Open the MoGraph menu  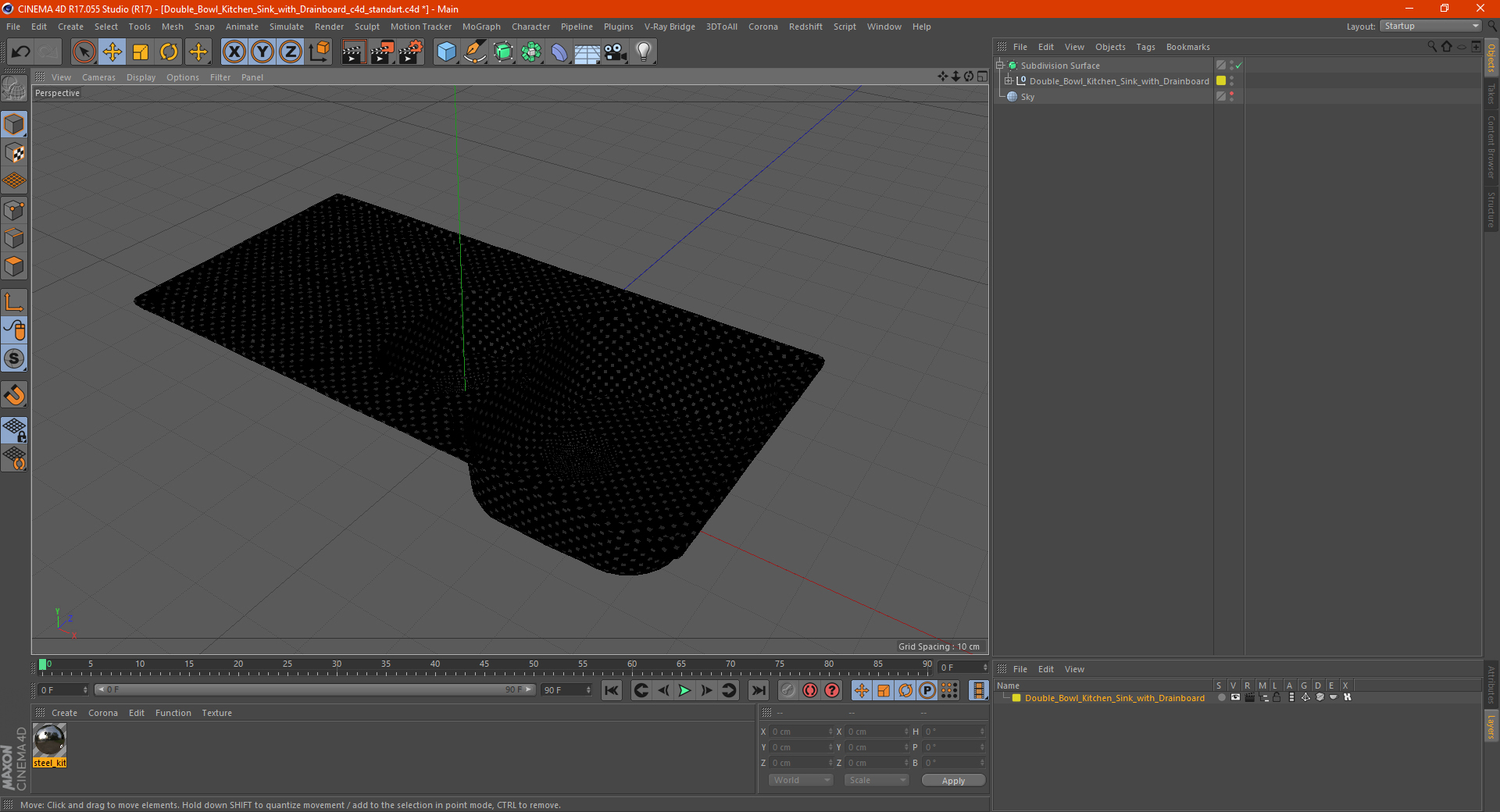481,27
